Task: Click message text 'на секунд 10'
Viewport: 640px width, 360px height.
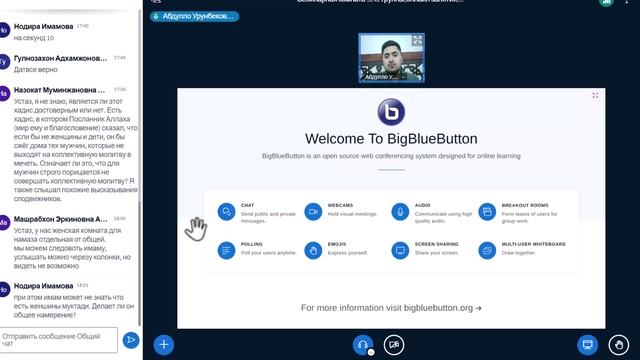Action: (34, 38)
